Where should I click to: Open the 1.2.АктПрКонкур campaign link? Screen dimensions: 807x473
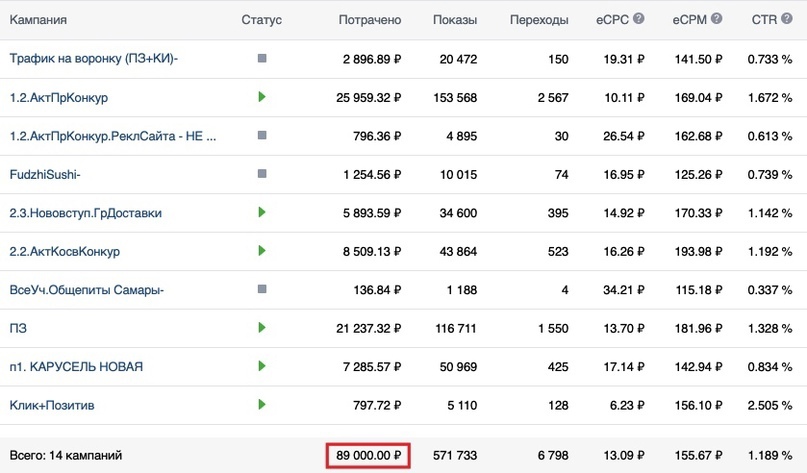click(59, 97)
